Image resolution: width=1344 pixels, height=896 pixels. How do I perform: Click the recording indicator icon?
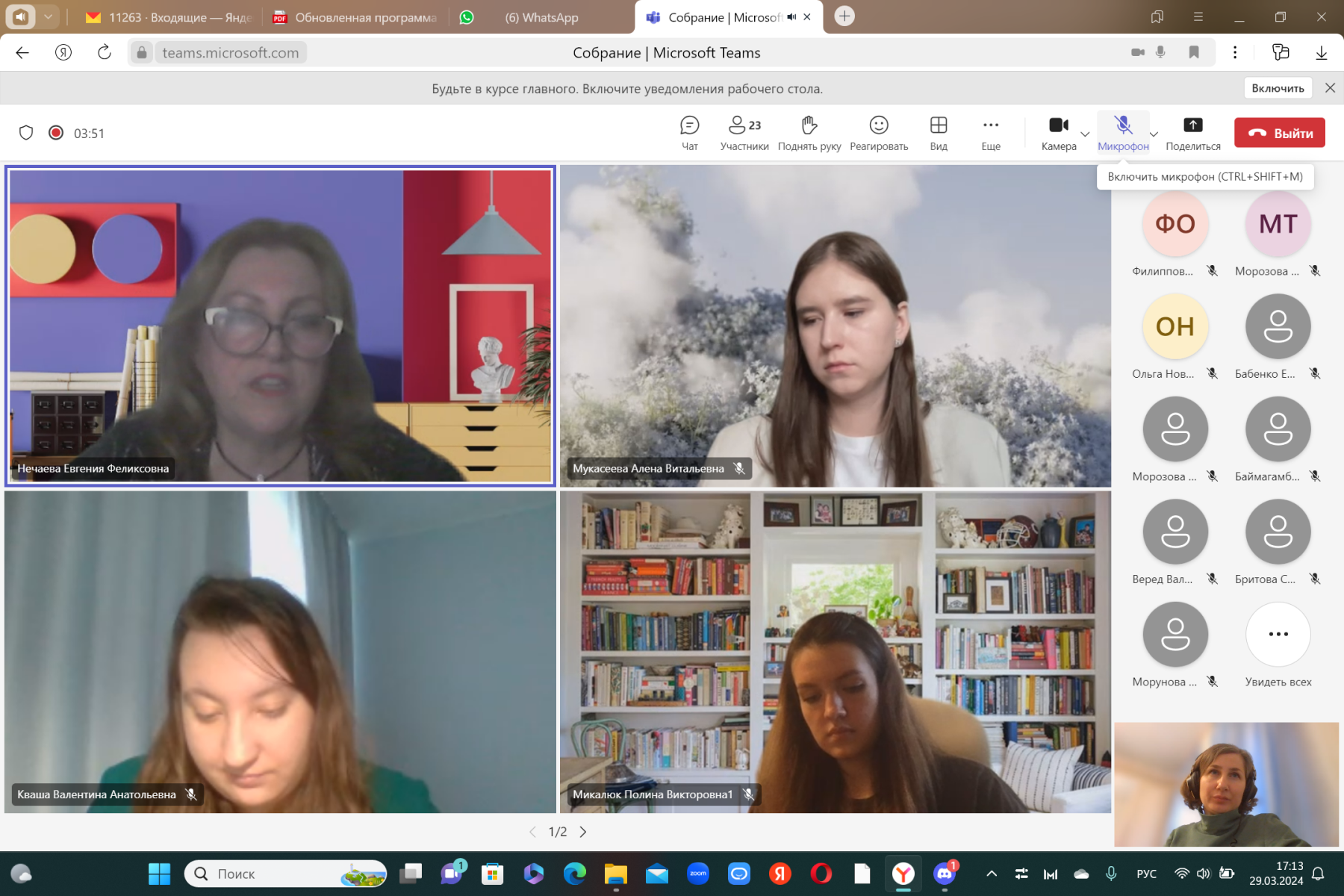pyautogui.click(x=56, y=133)
